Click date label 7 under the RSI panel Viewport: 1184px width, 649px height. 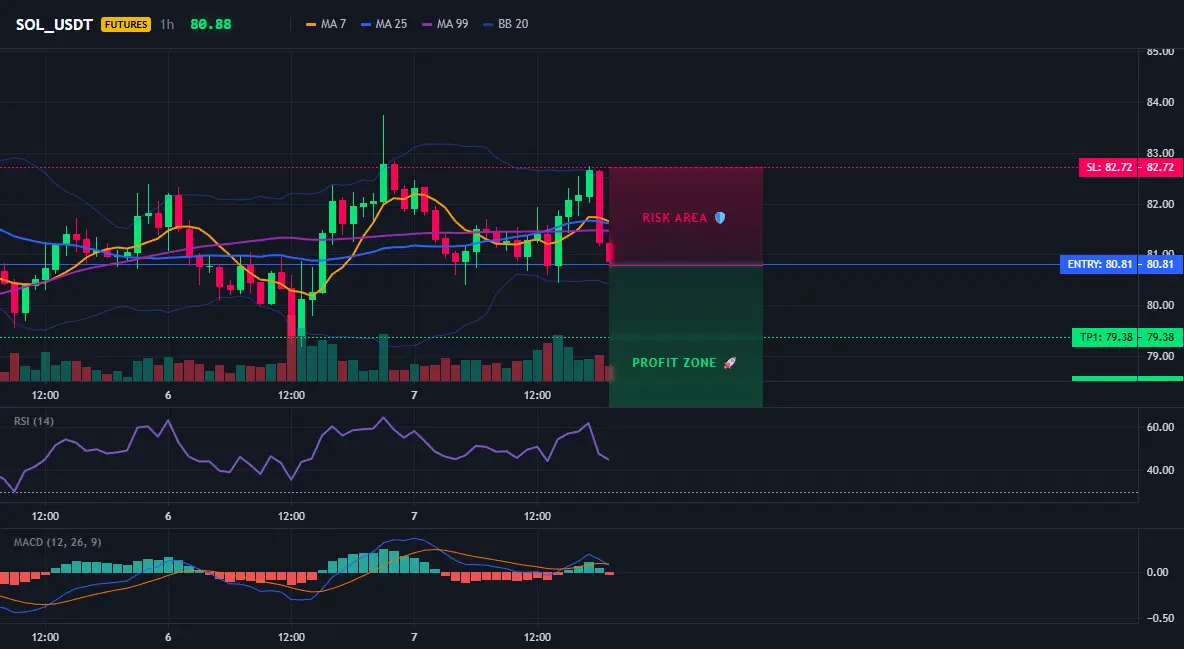coord(414,516)
